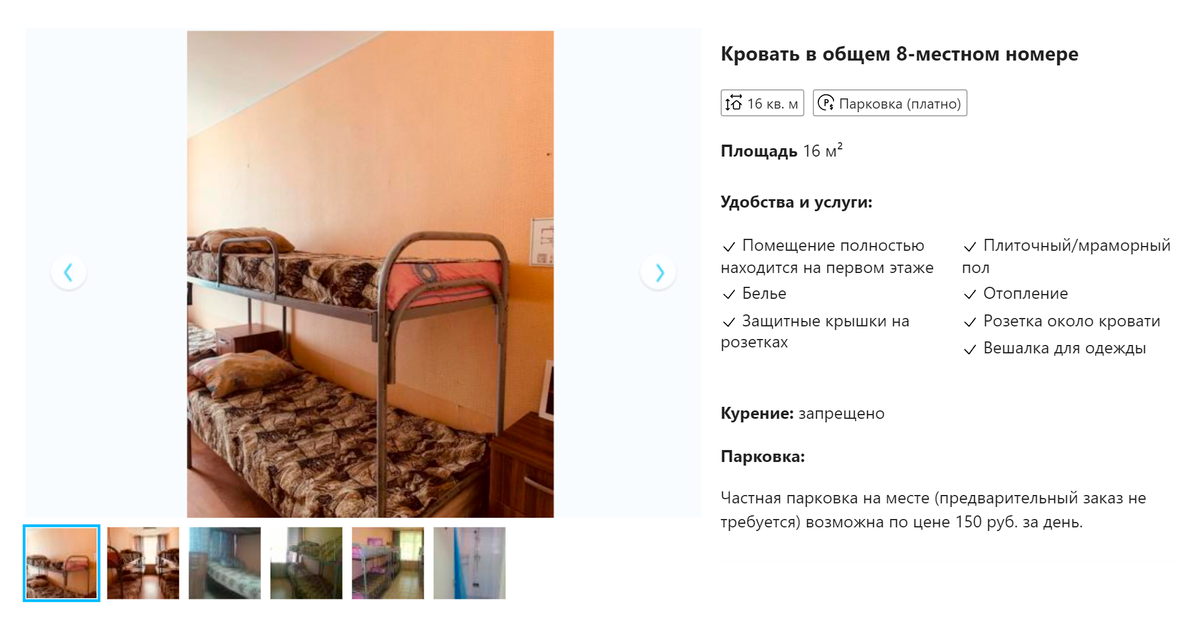The image size is (1200, 636).
Task: Go to the previous photo with left arrow
Action: [68, 272]
